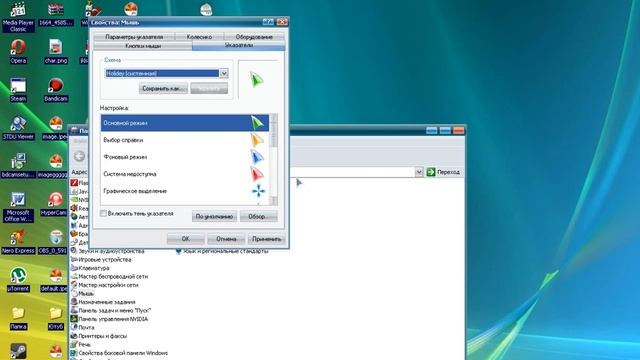The image size is (640, 360).
Task: Enable the Включить тень указателя checkbox
Action: (103, 213)
